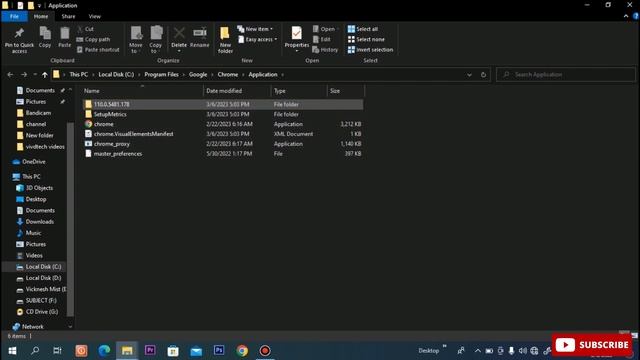
Task: Click the navigation pane scrollbar
Action: 70,219
